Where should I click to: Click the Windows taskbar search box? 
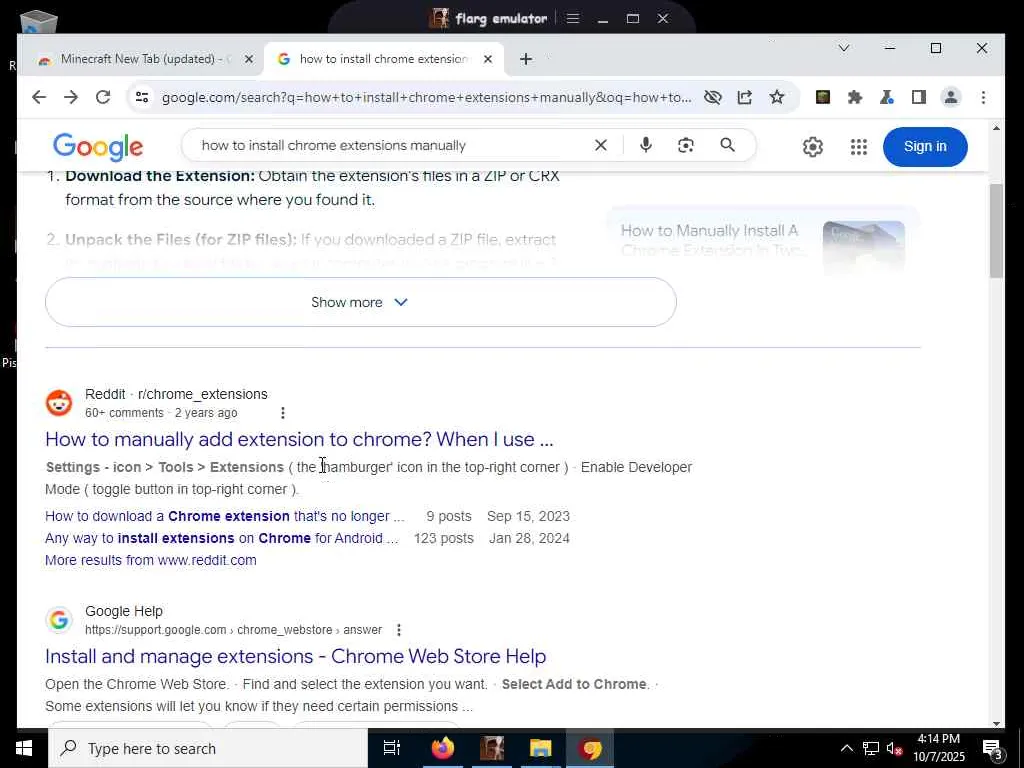[x=208, y=748]
